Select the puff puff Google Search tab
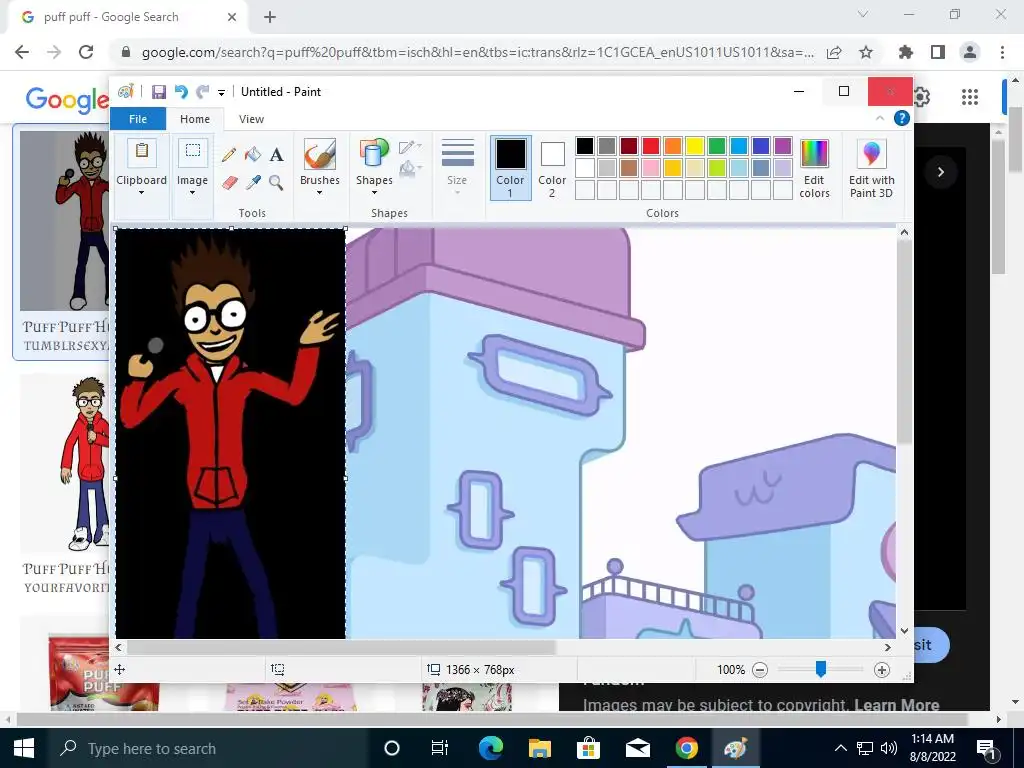 [128, 17]
